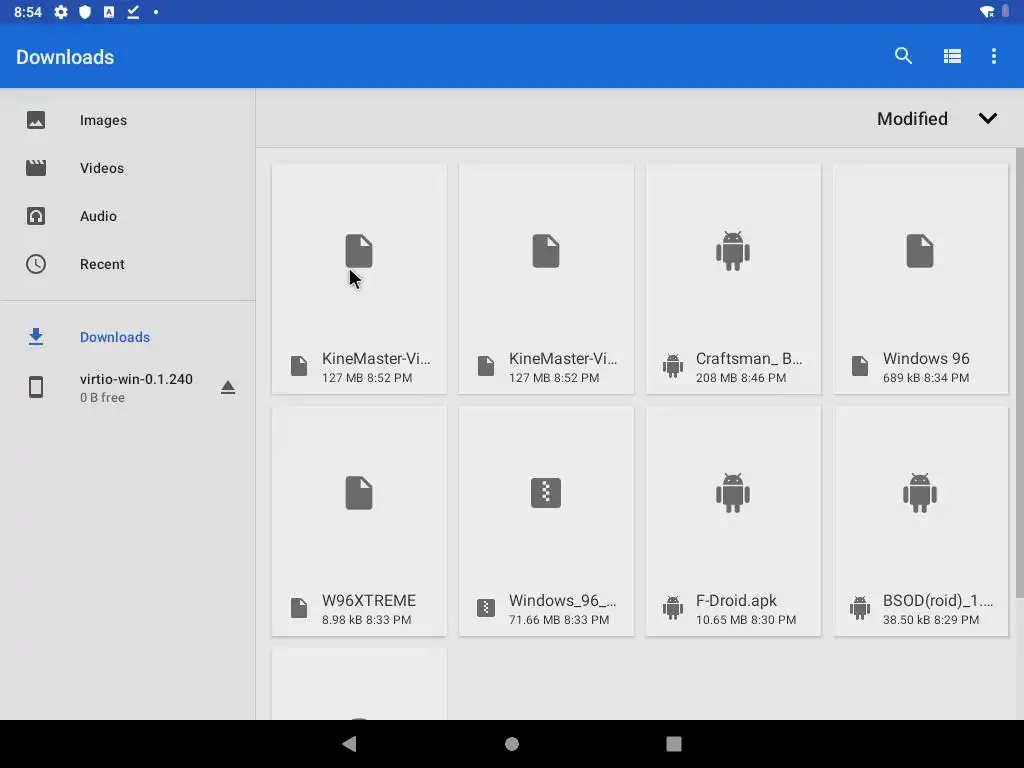
Task: Click the Images sidebar icon
Action: coord(36,120)
